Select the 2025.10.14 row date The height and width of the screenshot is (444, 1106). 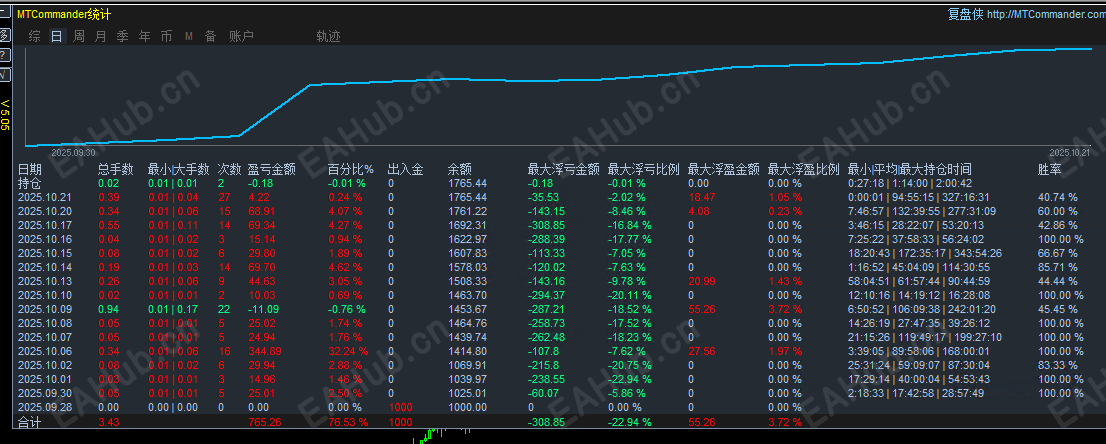coord(44,268)
